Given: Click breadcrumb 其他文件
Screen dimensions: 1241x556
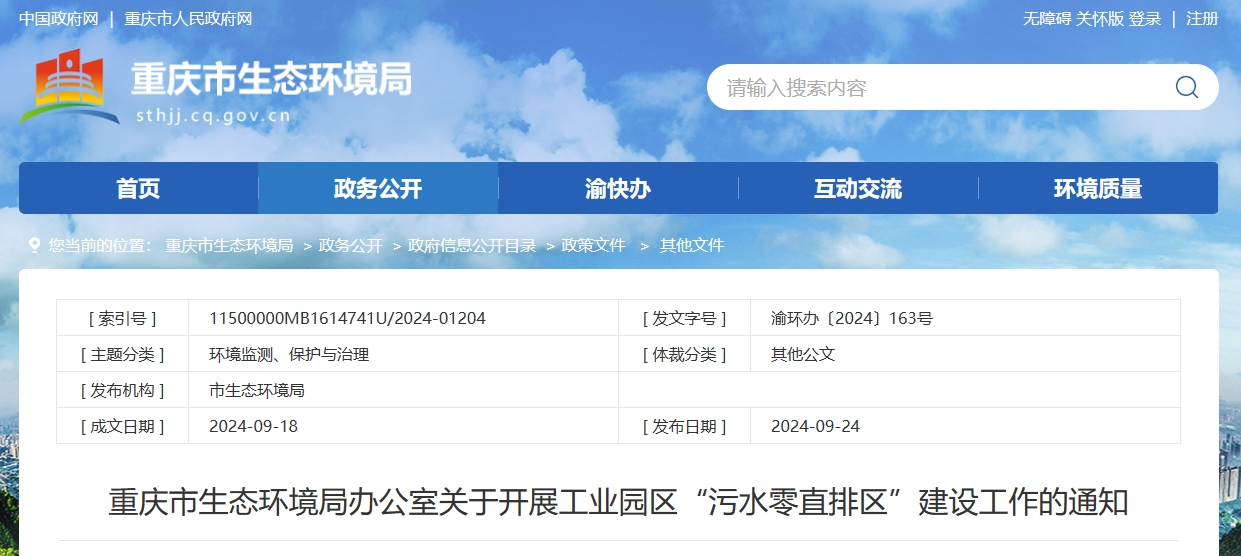Looking at the screenshot, I should (692, 245).
